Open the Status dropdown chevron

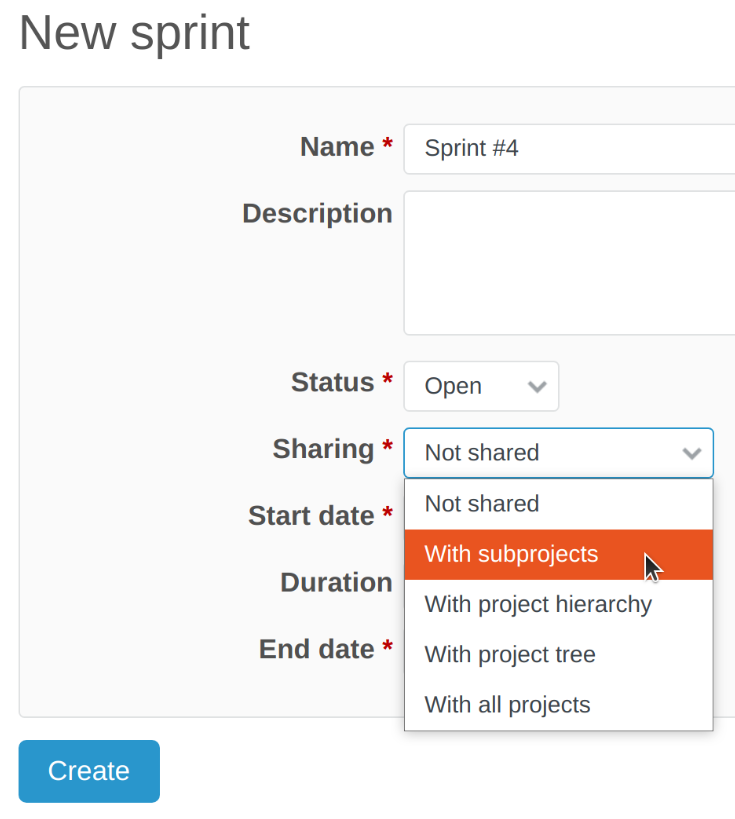pos(538,386)
